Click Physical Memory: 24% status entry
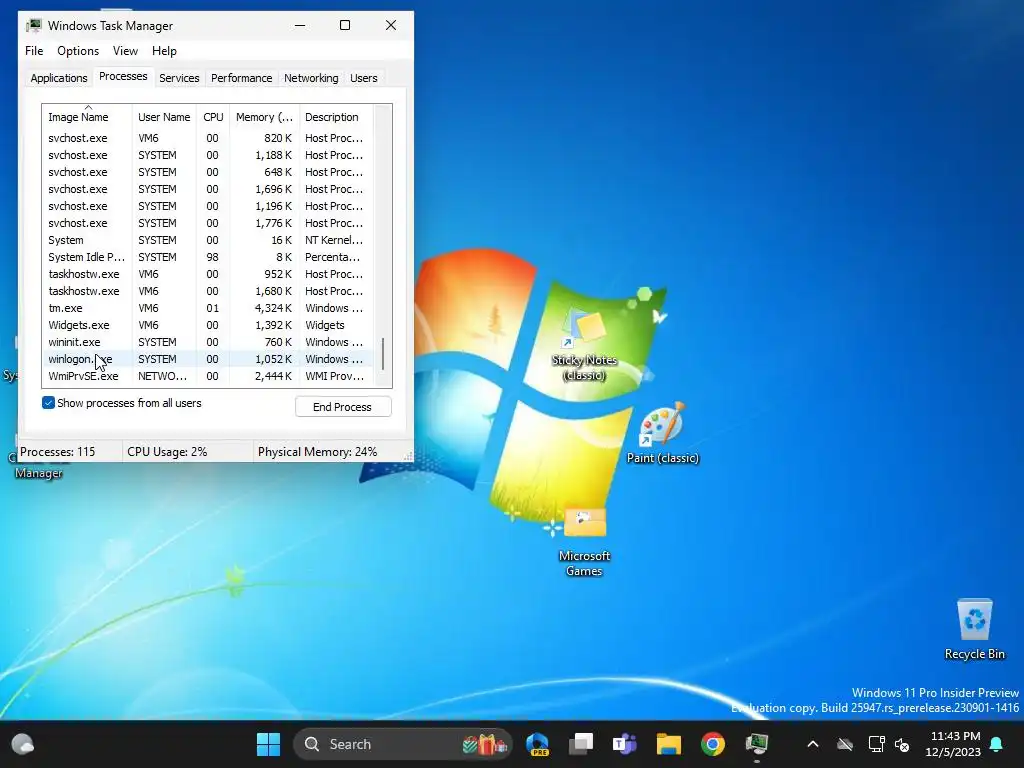The image size is (1024, 768). point(317,452)
